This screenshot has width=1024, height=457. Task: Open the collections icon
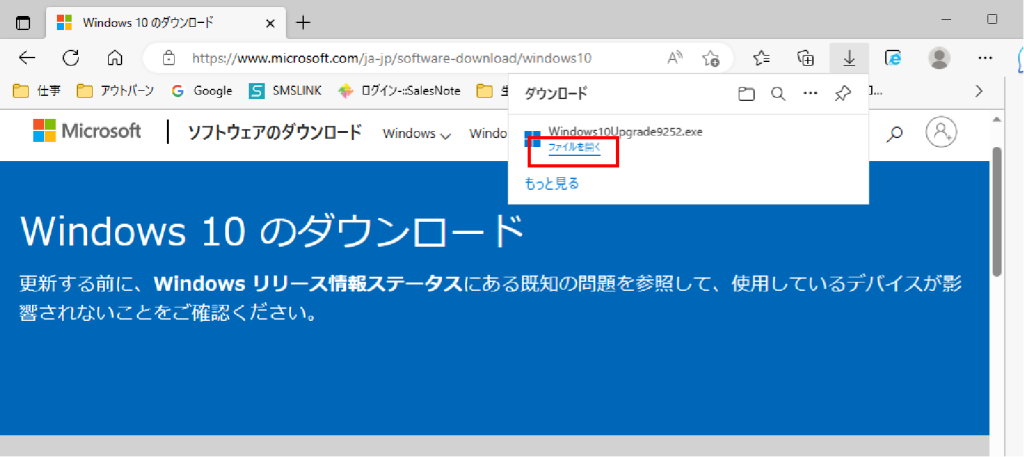coord(805,58)
